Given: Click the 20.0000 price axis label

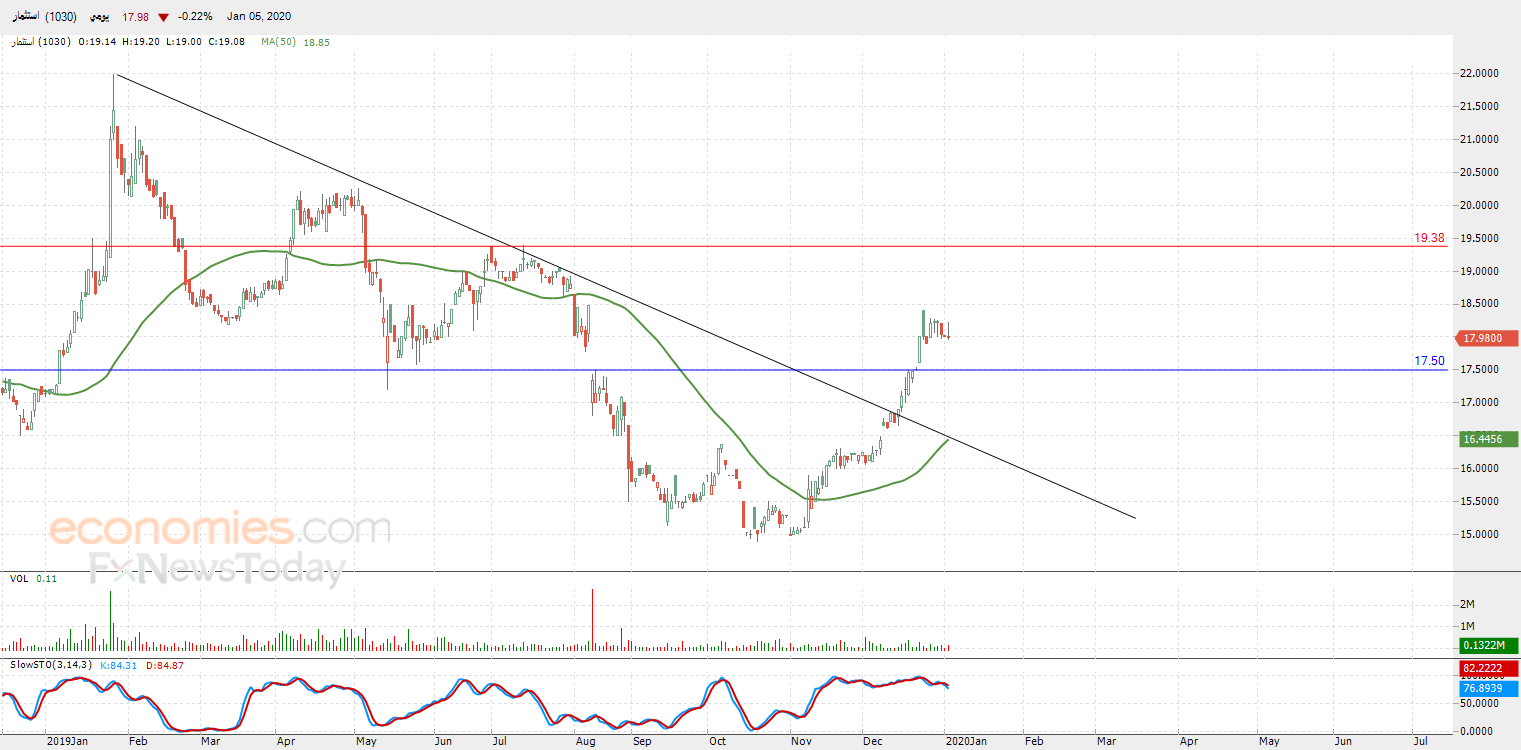Looking at the screenshot, I should pos(1479,205).
